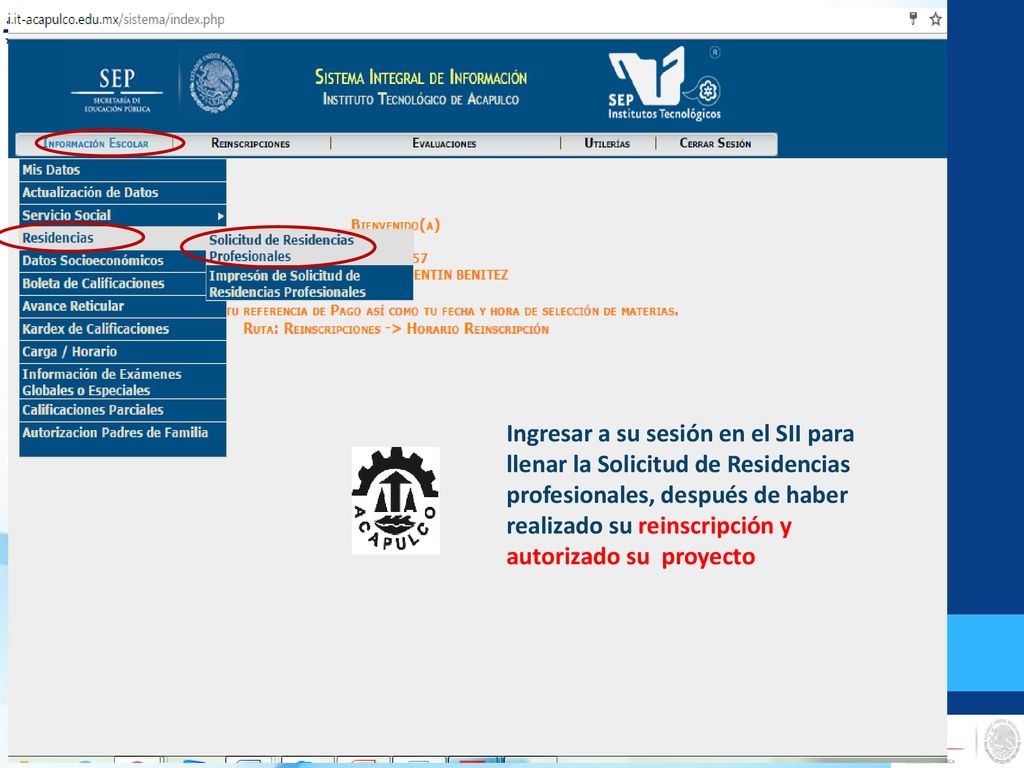Viewport: 1024px width, 768px height.
Task: Choose Solicitud de Residencias Profesionales
Action: [310, 248]
